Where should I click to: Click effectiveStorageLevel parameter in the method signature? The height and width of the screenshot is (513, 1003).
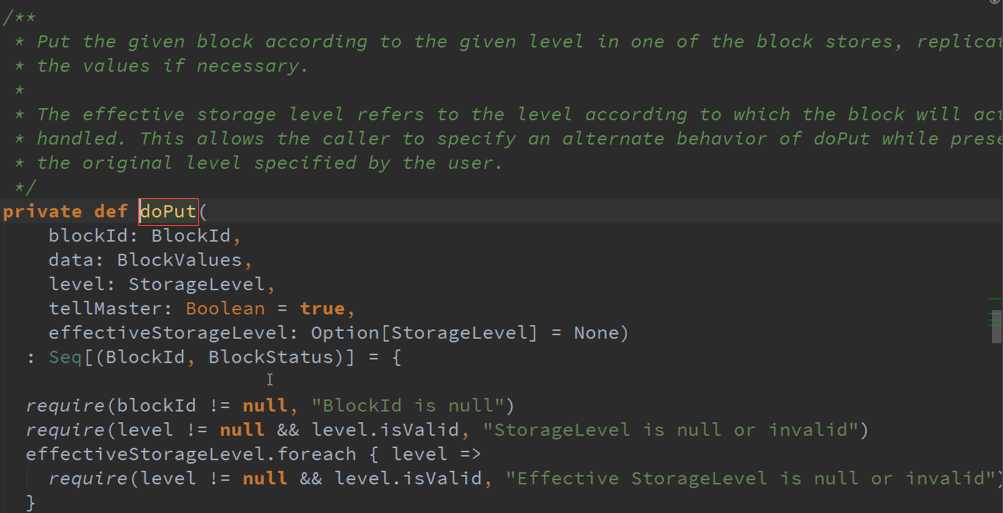[x=168, y=333]
